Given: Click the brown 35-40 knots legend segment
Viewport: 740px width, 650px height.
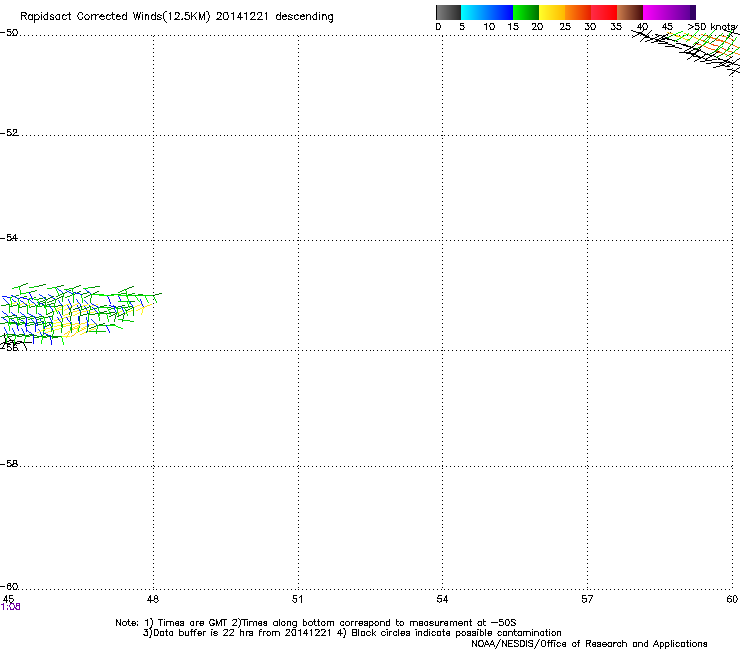Looking at the screenshot, I should point(630,12).
